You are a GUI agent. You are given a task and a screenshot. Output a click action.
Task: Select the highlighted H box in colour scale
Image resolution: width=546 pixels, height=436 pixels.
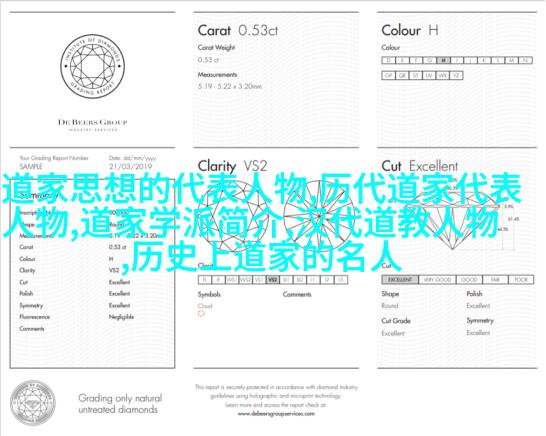click(443, 60)
